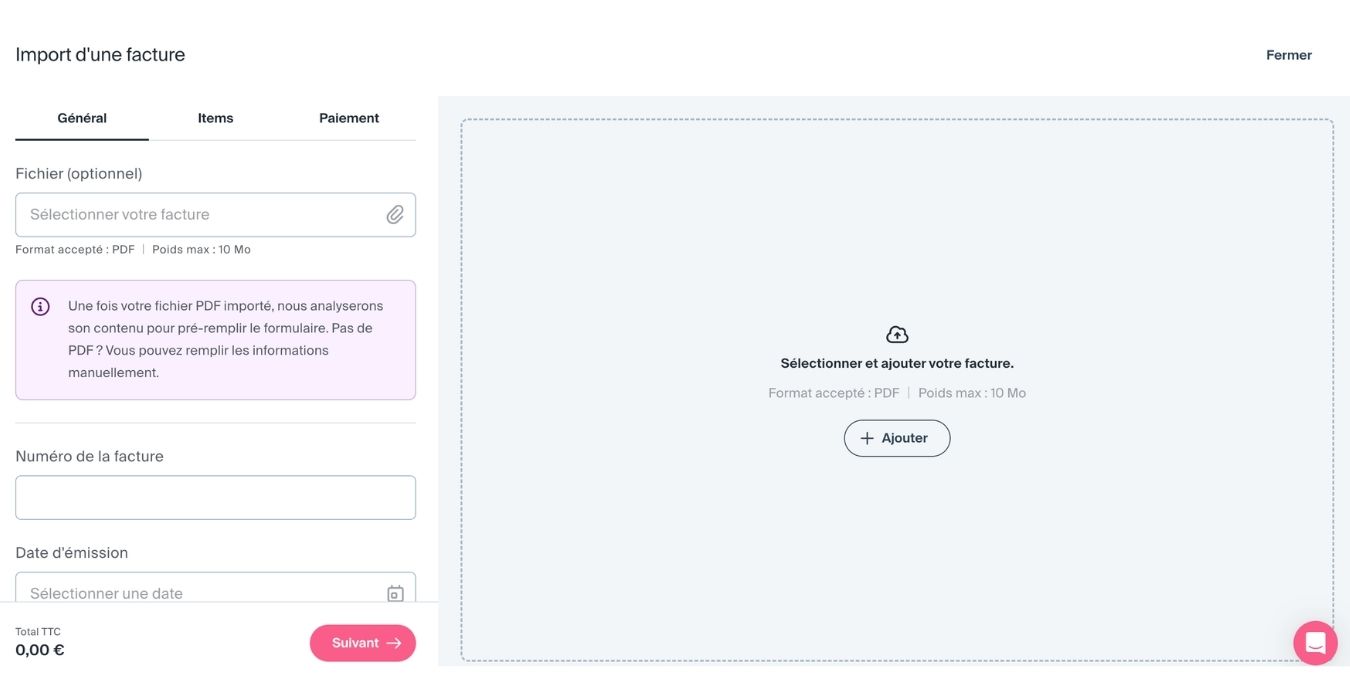Click the Suivant button
The height and width of the screenshot is (700, 1350).
pos(363,643)
